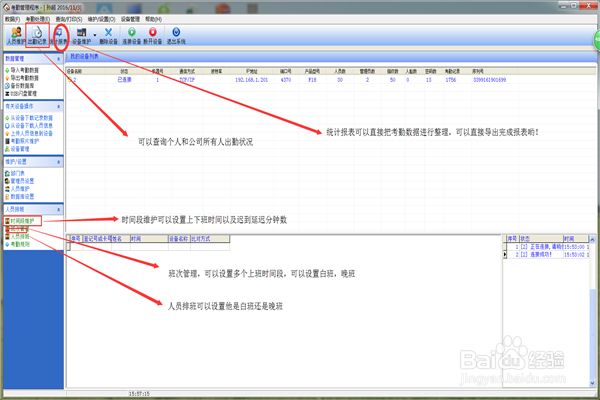Open 数据库设置 in the sidebar

pyautogui.click(x=19, y=196)
